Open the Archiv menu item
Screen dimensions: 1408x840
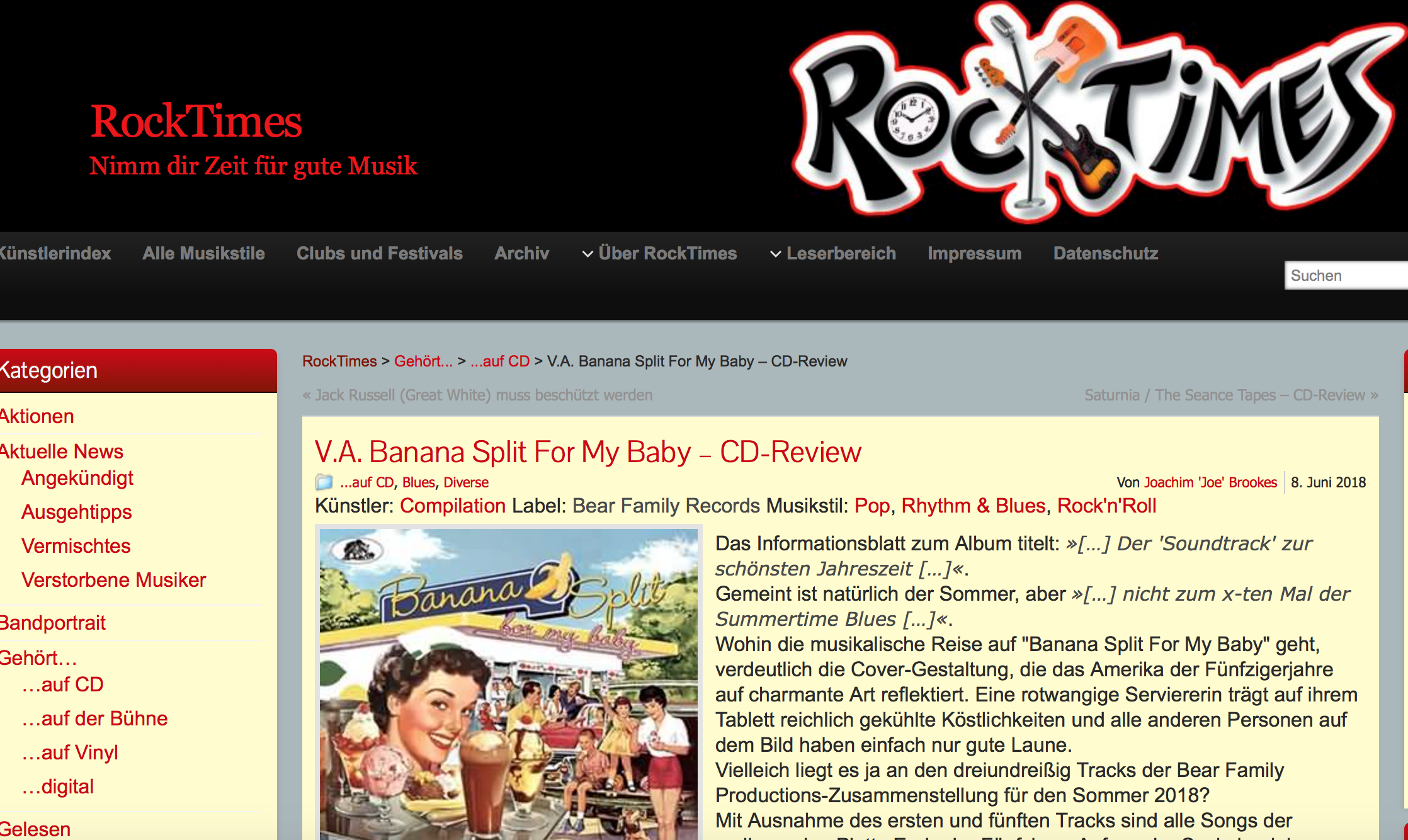click(x=521, y=253)
